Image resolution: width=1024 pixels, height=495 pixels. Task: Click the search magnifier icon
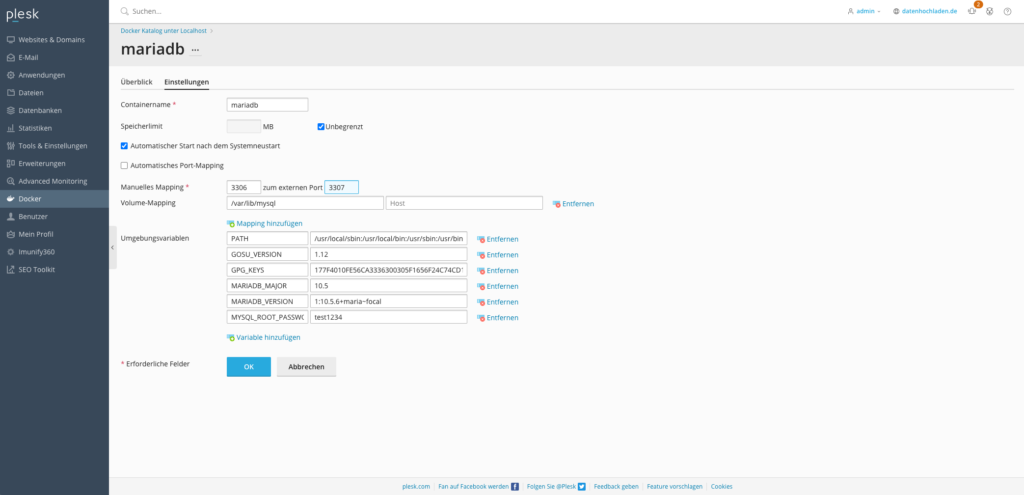click(124, 11)
